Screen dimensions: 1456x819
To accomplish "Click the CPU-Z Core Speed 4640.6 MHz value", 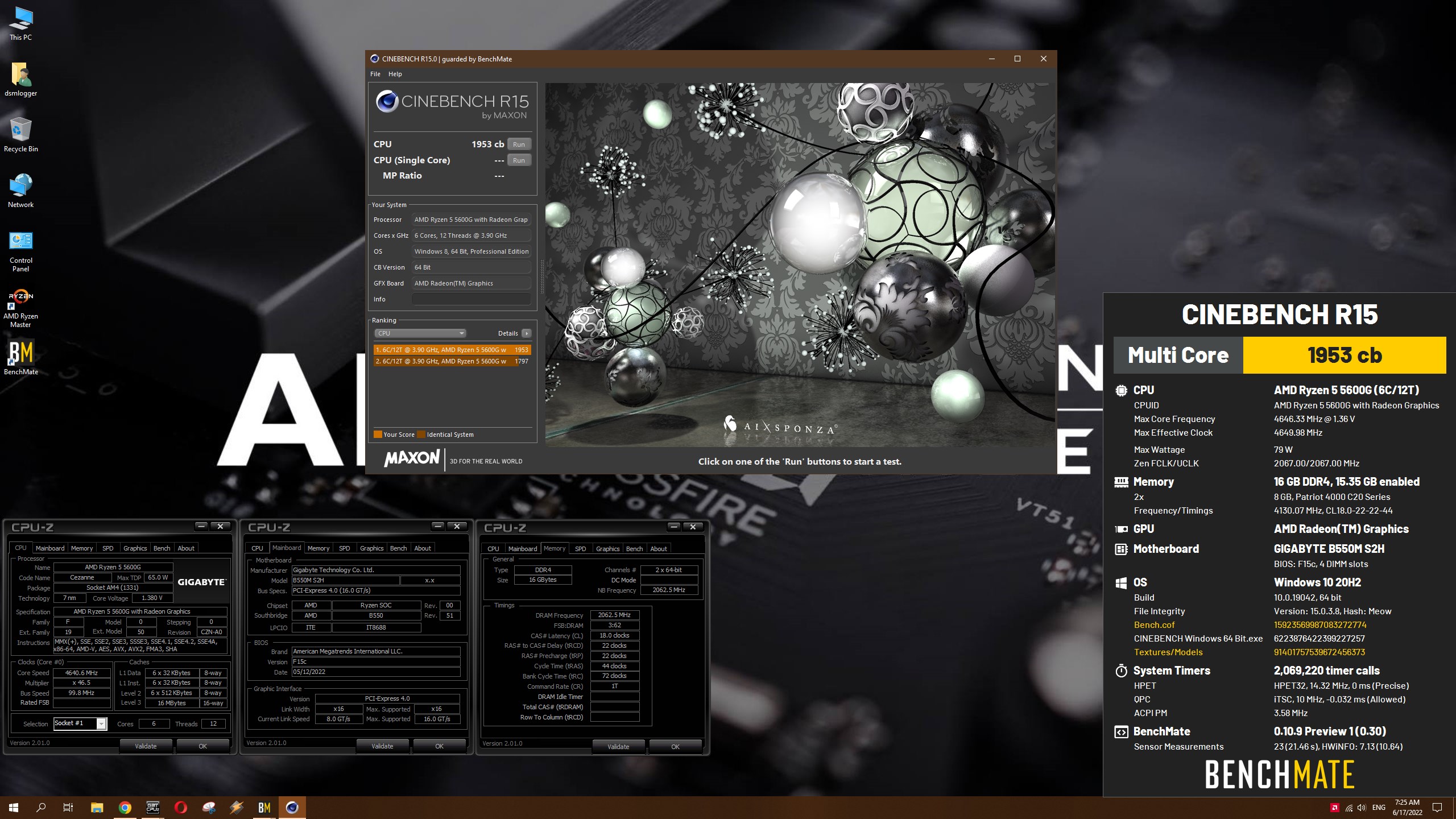I will pos(81,673).
